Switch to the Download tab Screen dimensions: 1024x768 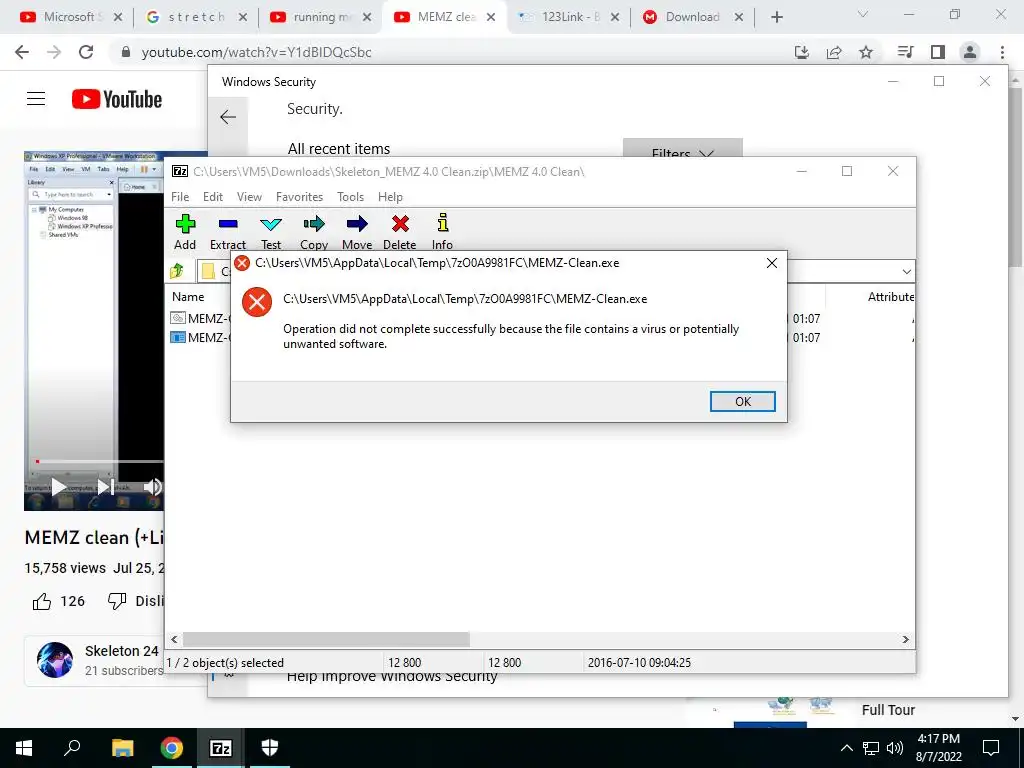tap(693, 17)
